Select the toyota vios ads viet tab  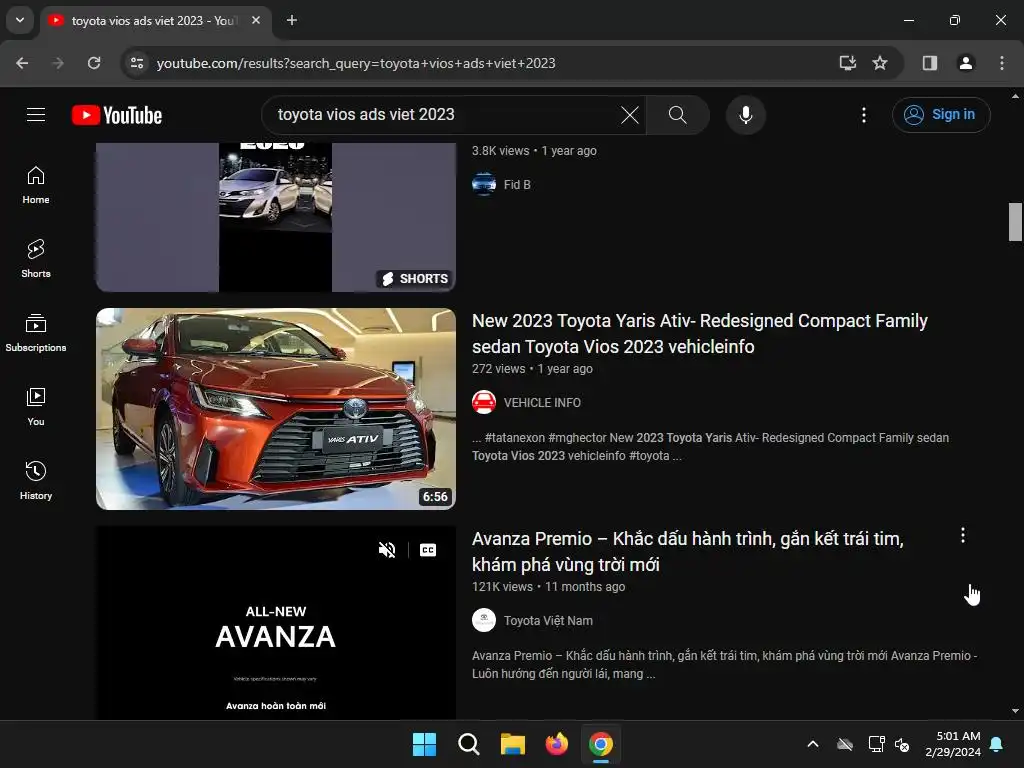pos(154,21)
